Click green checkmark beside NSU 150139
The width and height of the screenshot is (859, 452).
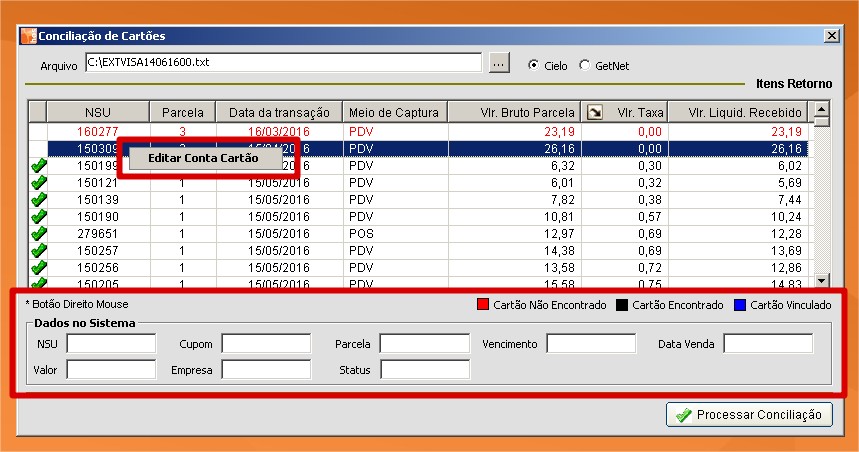coord(39,200)
